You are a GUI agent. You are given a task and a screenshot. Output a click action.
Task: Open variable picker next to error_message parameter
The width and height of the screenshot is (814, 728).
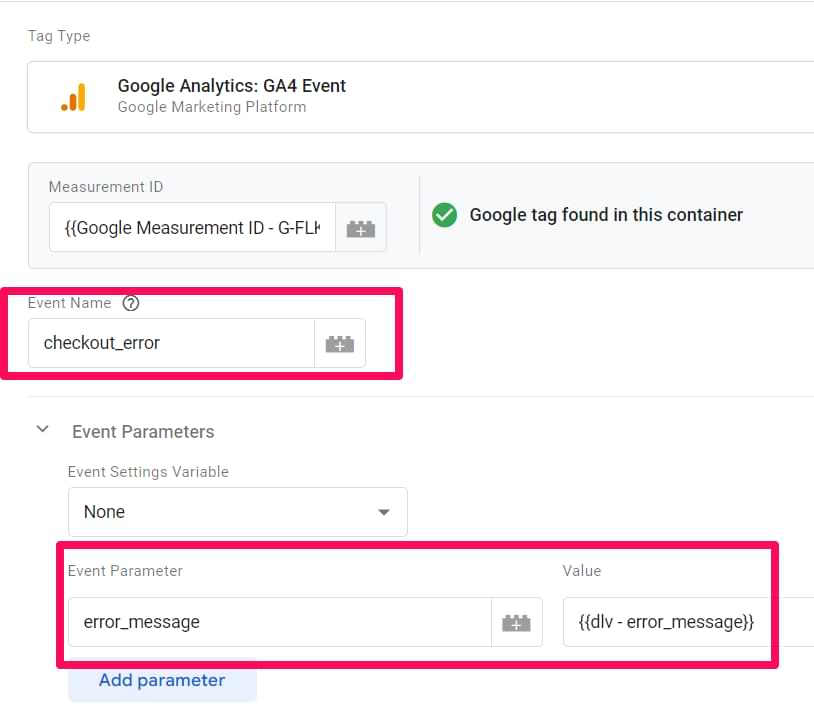tap(516, 622)
